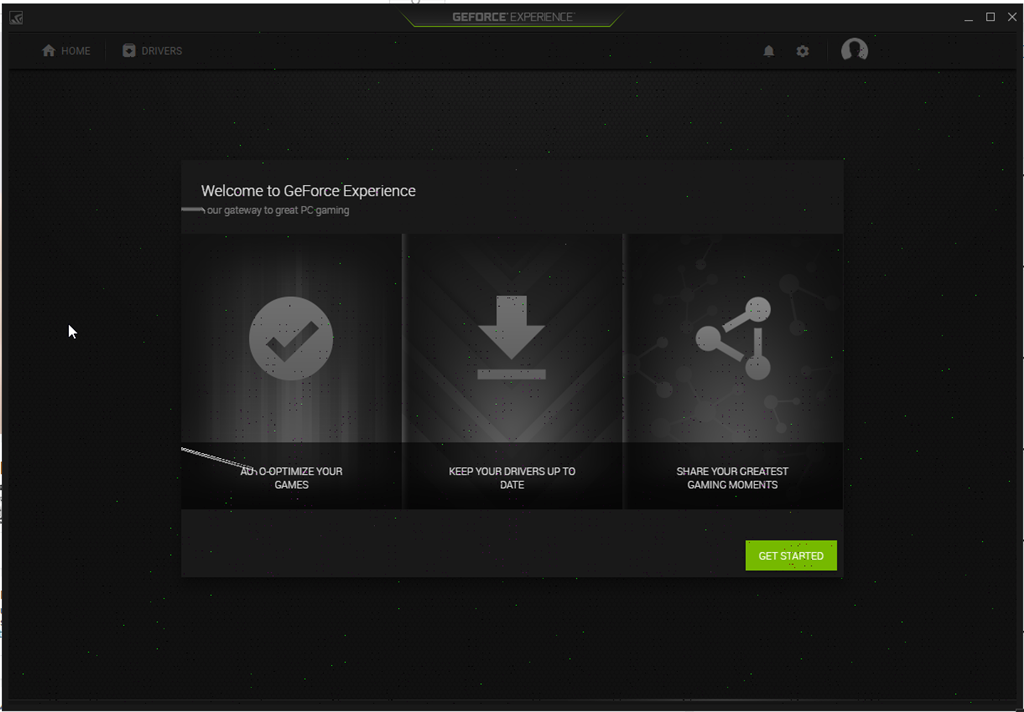Image resolution: width=1024 pixels, height=712 pixels.
Task: Open GeForce Experience settings gear
Action: pos(802,50)
